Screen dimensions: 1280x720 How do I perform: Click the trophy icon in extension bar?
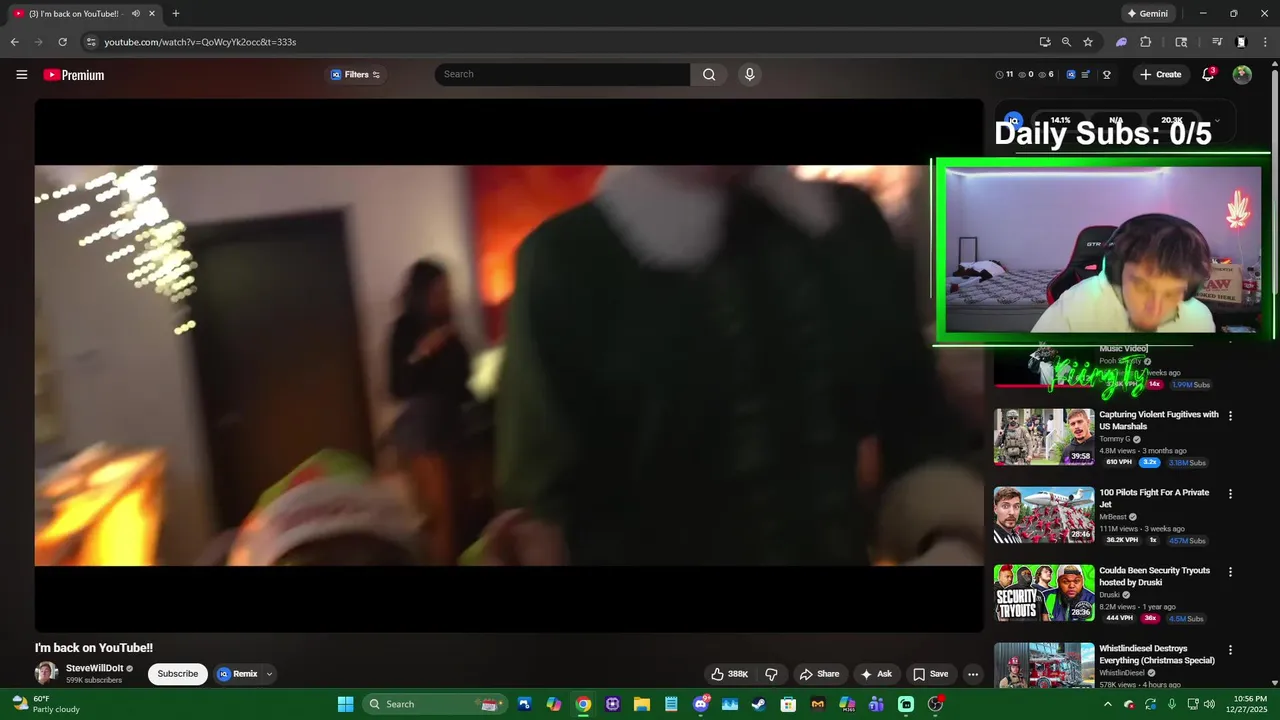[1107, 75]
